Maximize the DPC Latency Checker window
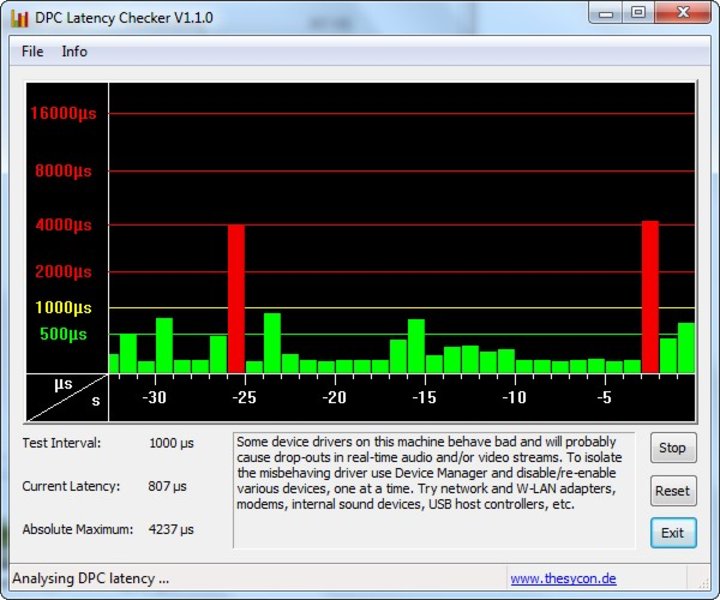 (x=638, y=13)
